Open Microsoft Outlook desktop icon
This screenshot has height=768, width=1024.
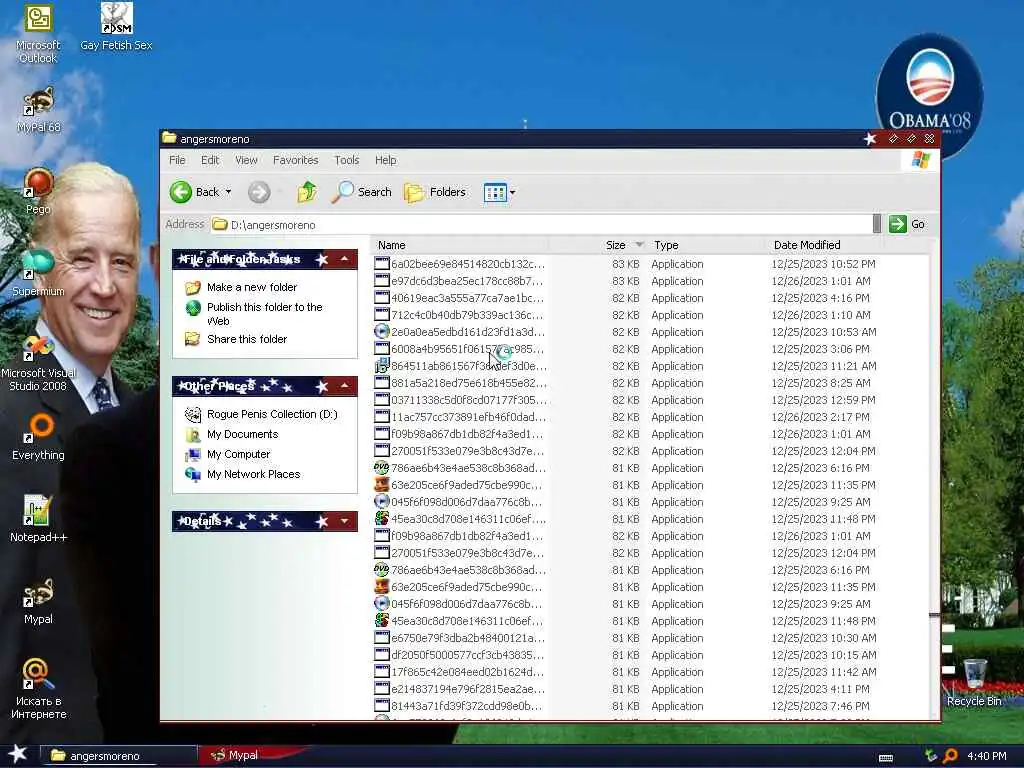[x=38, y=34]
